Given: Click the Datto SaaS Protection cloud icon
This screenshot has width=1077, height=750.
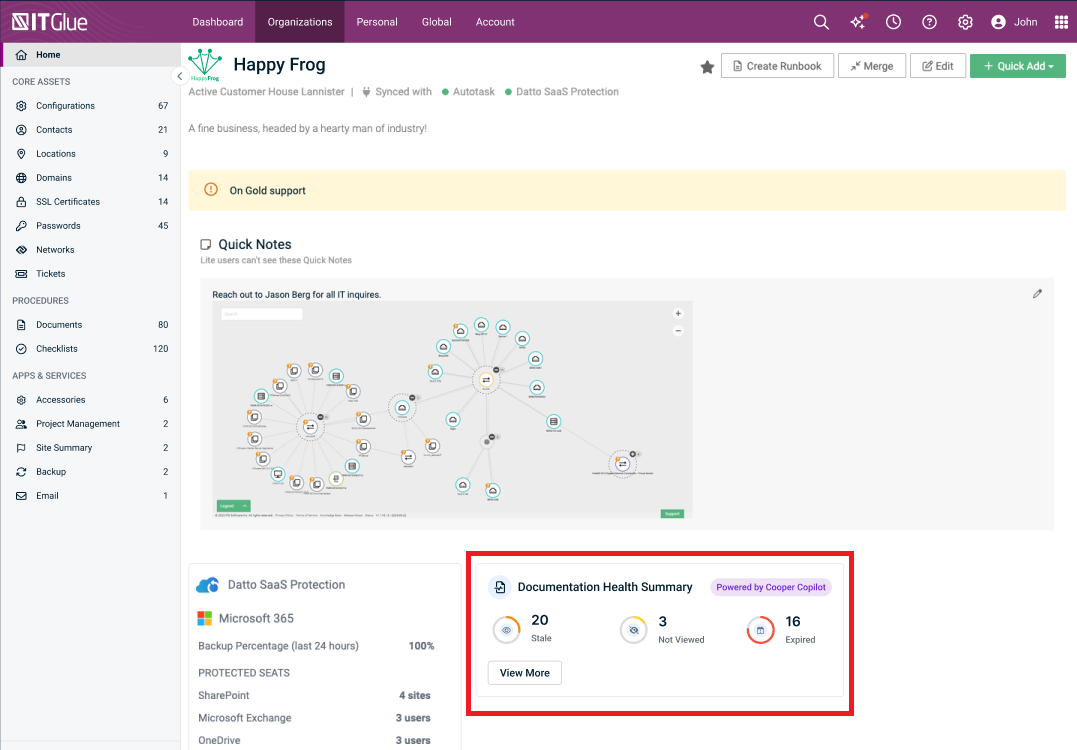Looking at the screenshot, I should (x=207, y=585).
